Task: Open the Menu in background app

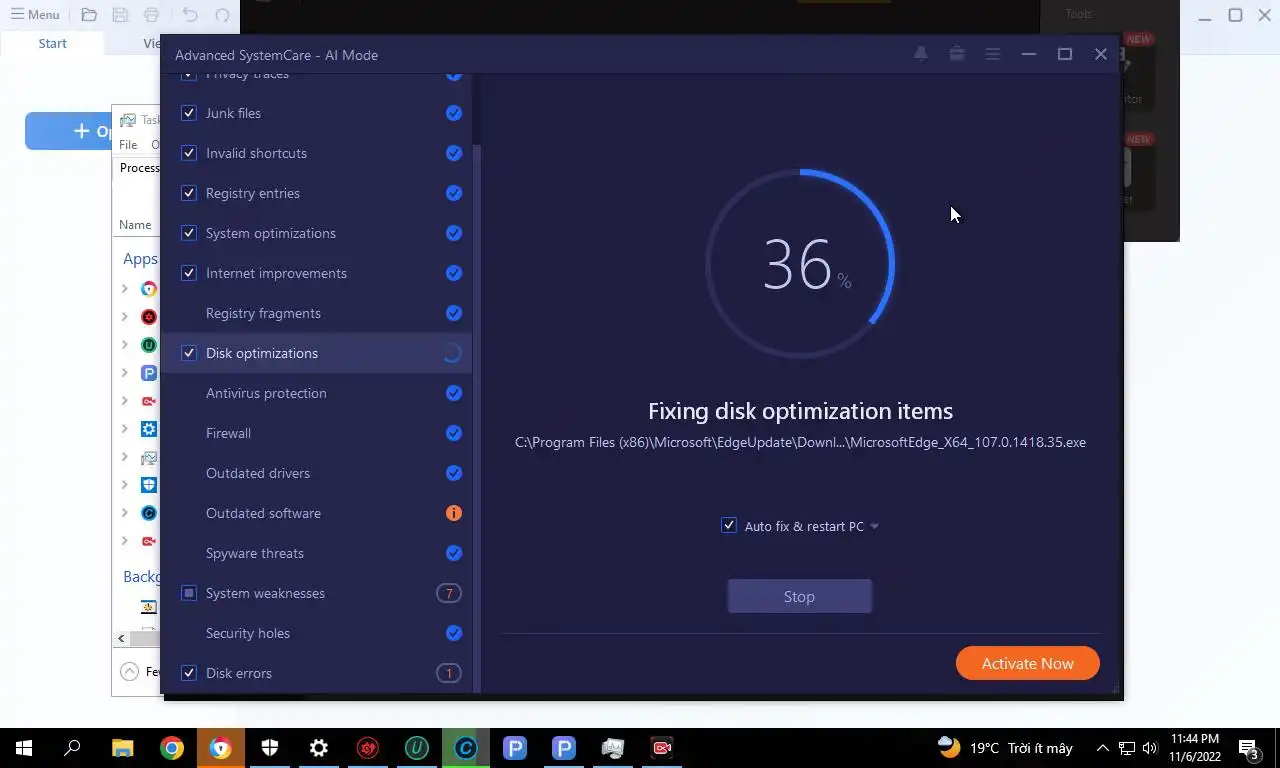Action: pos(35,15)
